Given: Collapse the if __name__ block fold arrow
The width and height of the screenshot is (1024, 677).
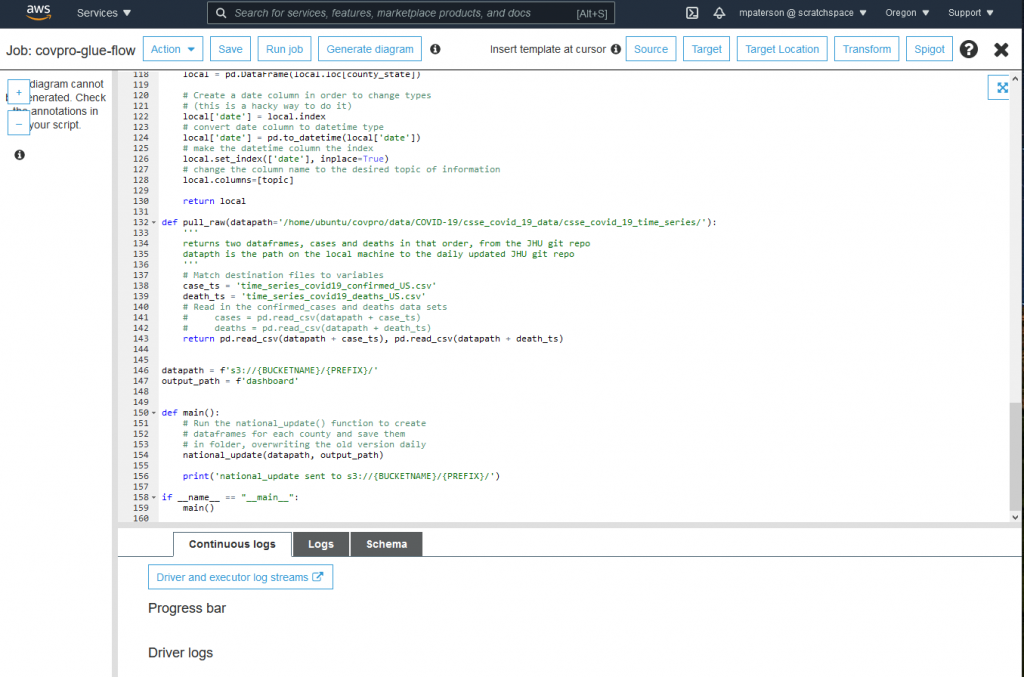Looking at the screenshot, I should tap(154, 497).
